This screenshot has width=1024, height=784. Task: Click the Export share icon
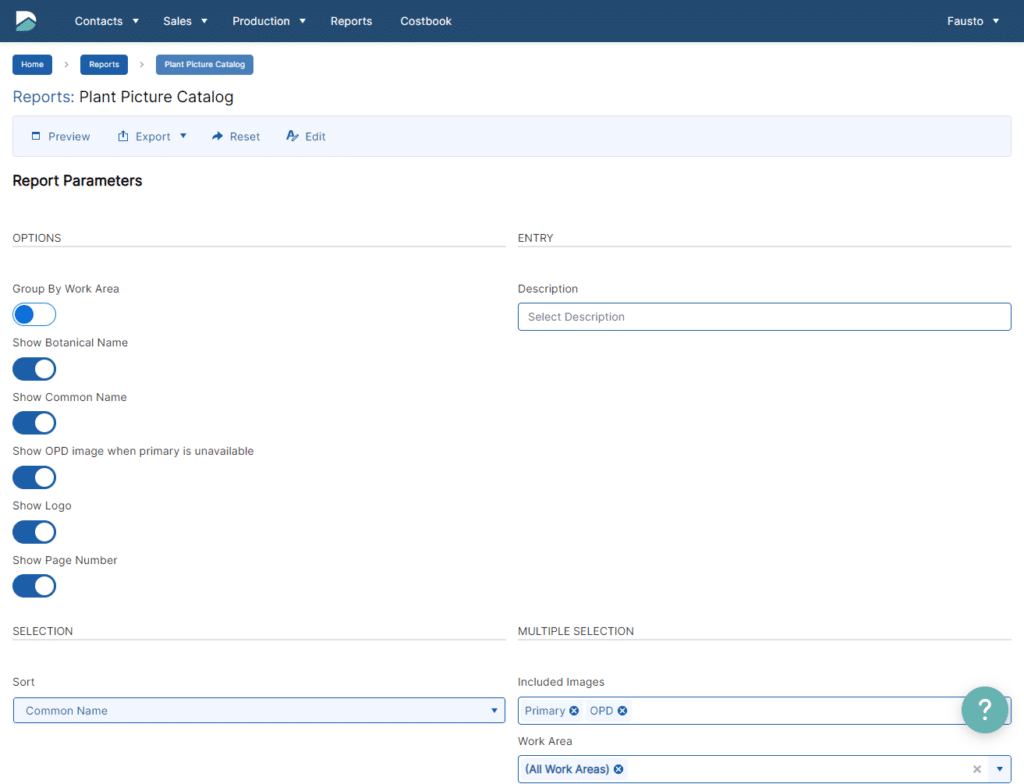point(124,136)
